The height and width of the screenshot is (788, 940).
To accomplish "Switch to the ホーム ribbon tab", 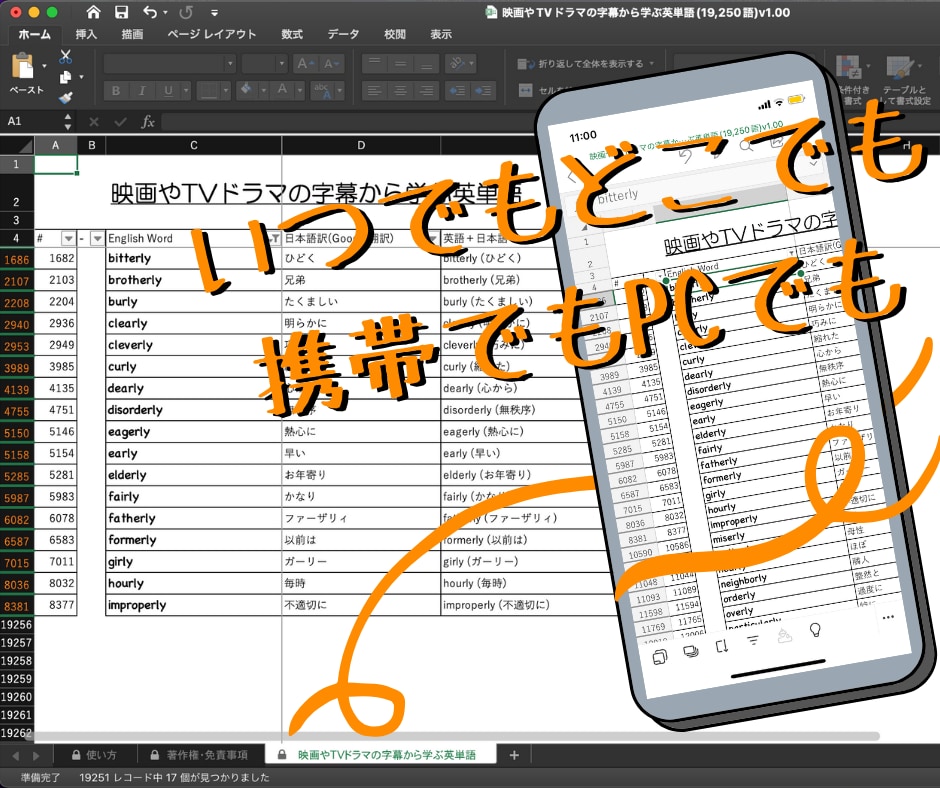I will (34, 34).
